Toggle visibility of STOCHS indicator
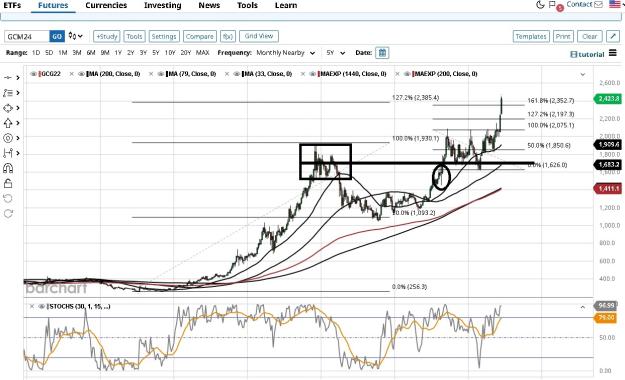Image resolution: width=625 pixels, height=380 pixels. coord(41,306)
